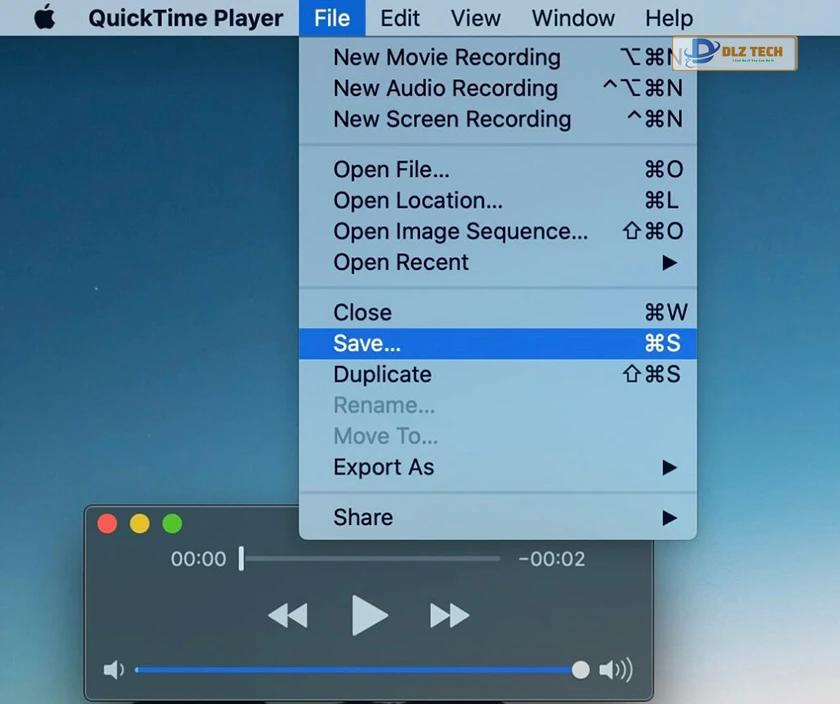The height and width of the screenshot is (704, 840).
Task: Set maximum volume with loud speaker icon
Action: click(x=616, y=670)
